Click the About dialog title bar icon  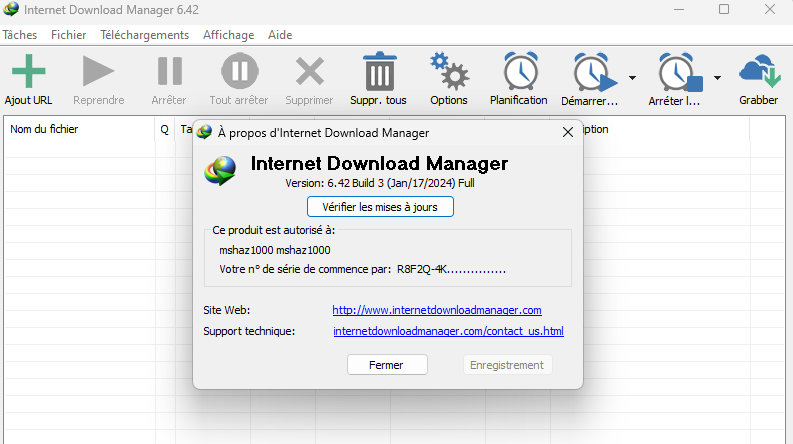click(204, 132)
